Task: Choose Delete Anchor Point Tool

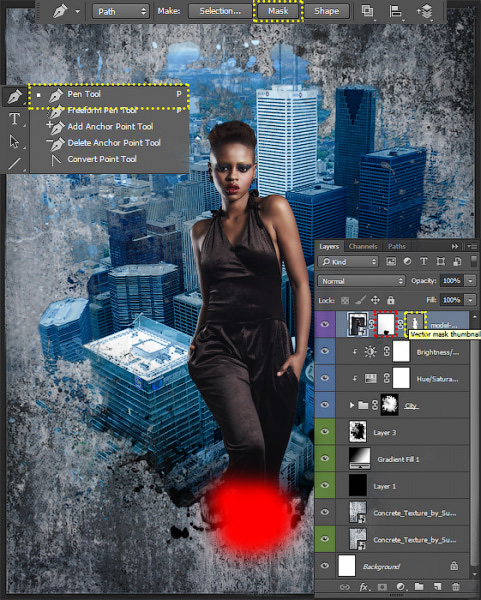Action: click(x=109, y=143)
